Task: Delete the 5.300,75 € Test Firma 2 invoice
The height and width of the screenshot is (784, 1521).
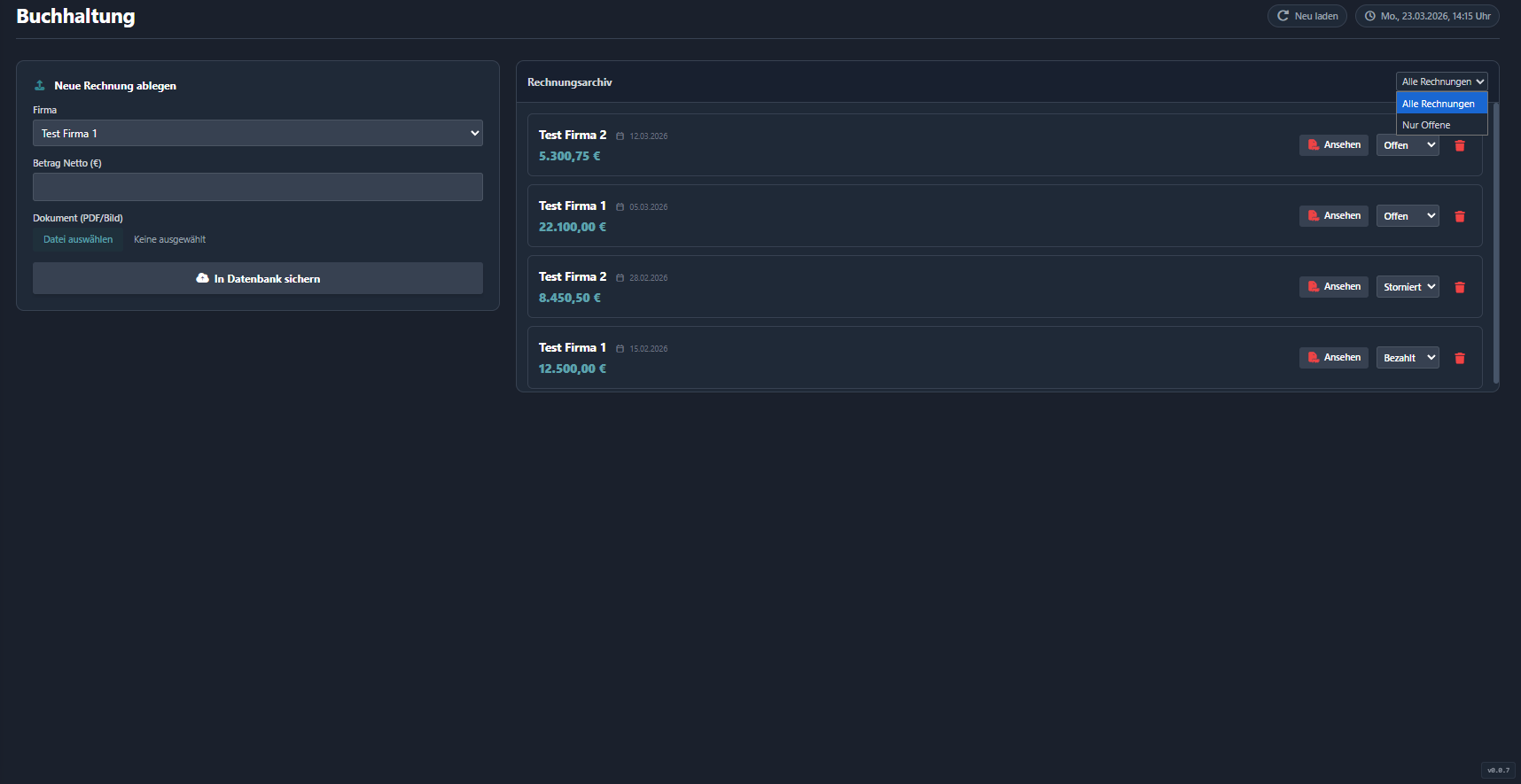Action: (1459, 145)
